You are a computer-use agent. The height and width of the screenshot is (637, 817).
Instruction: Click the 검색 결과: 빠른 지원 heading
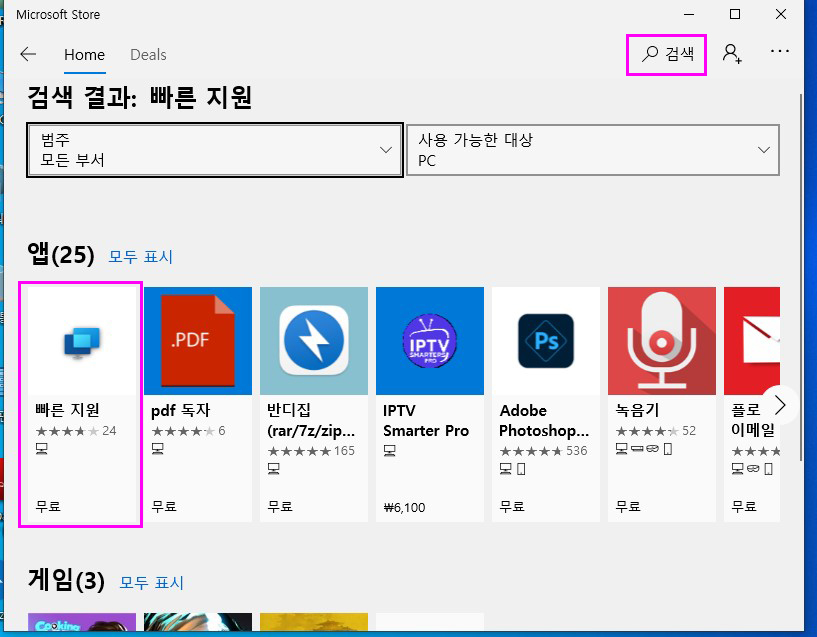pyautogui.click(x=140, y=97)
